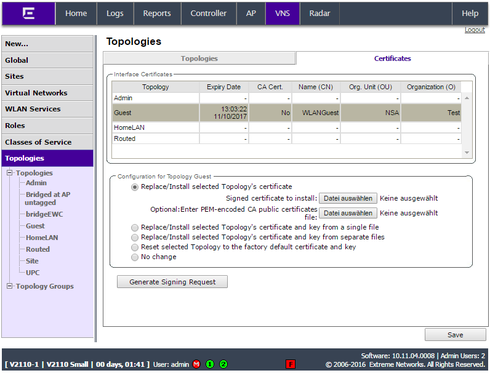Select certificate and key from single file option
Screen dimensions: 490x373
tap(135, 228)
